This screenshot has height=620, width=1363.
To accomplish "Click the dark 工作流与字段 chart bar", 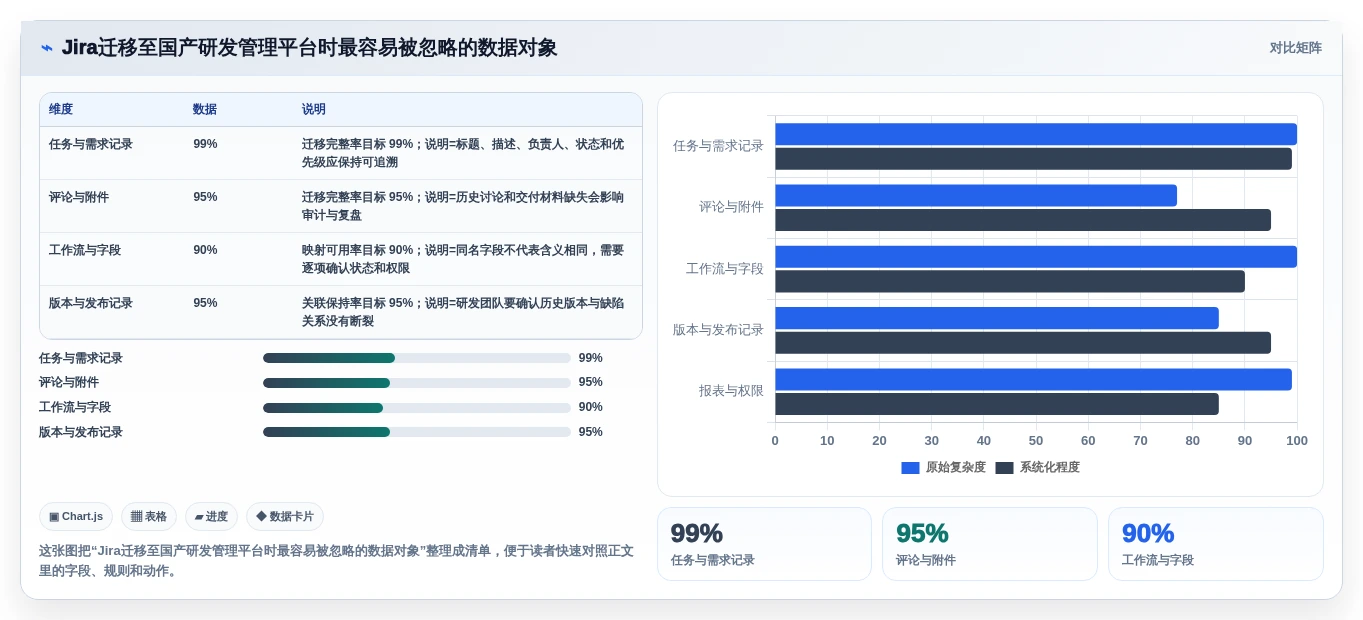I will (x=1010, y=281).
